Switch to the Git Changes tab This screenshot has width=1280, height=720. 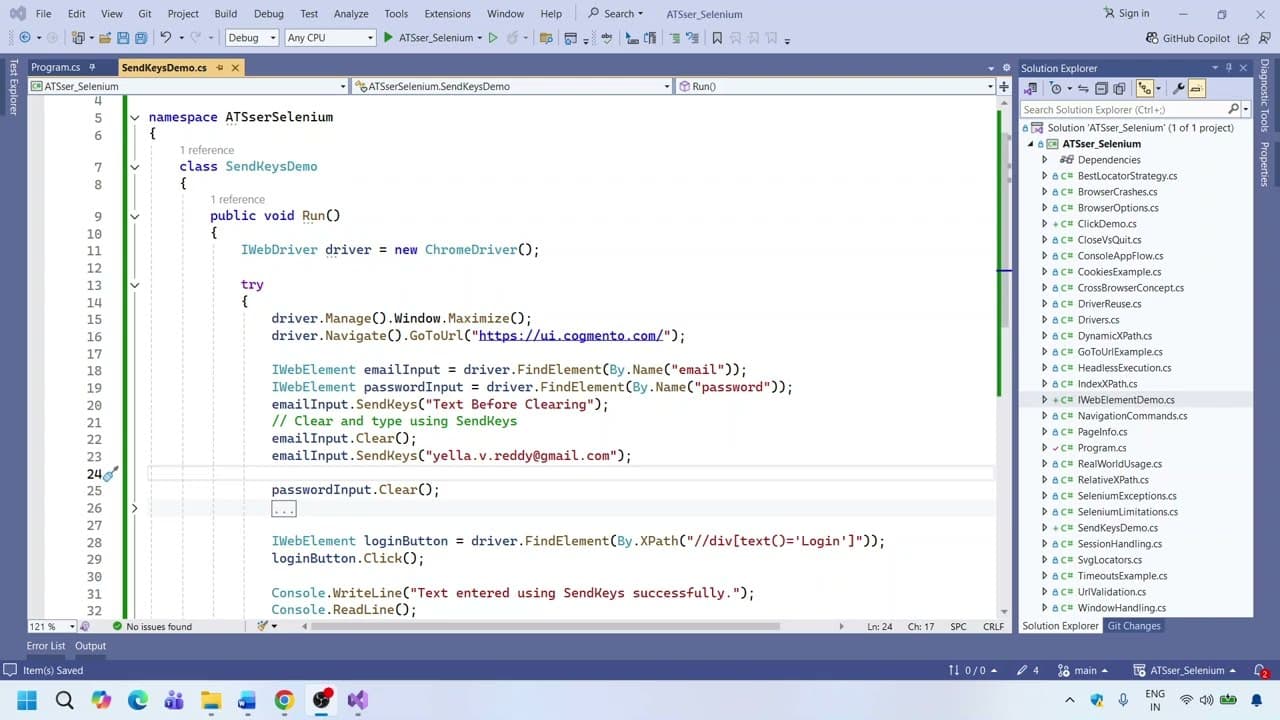coord(1134,626)
